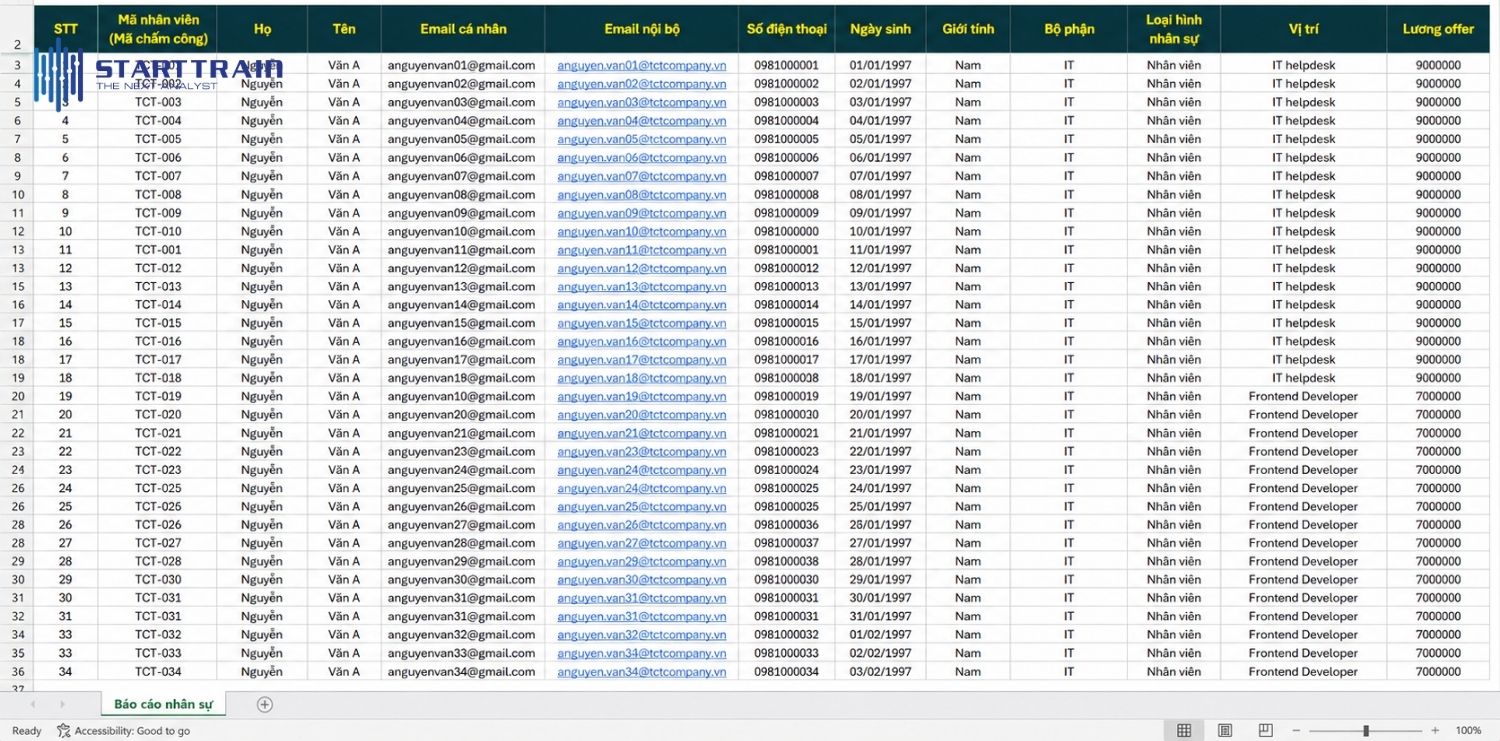Image resolution: width=1500 pixels, height=741 pixels.
Task: Click the zoom out minus icon
Action: tap(1297, 731)
